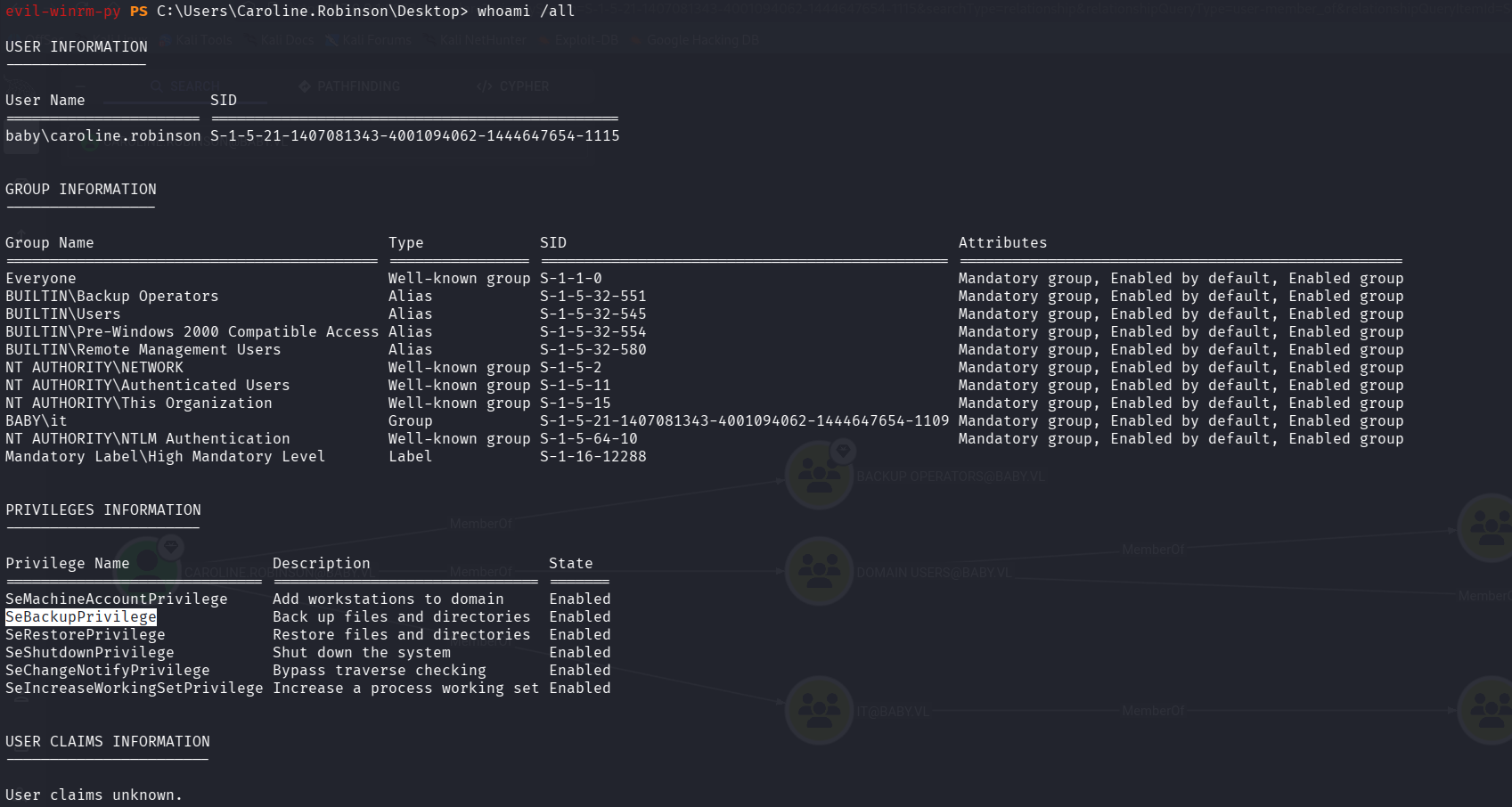Click the user SID ending in 1115

pos(415,135)
